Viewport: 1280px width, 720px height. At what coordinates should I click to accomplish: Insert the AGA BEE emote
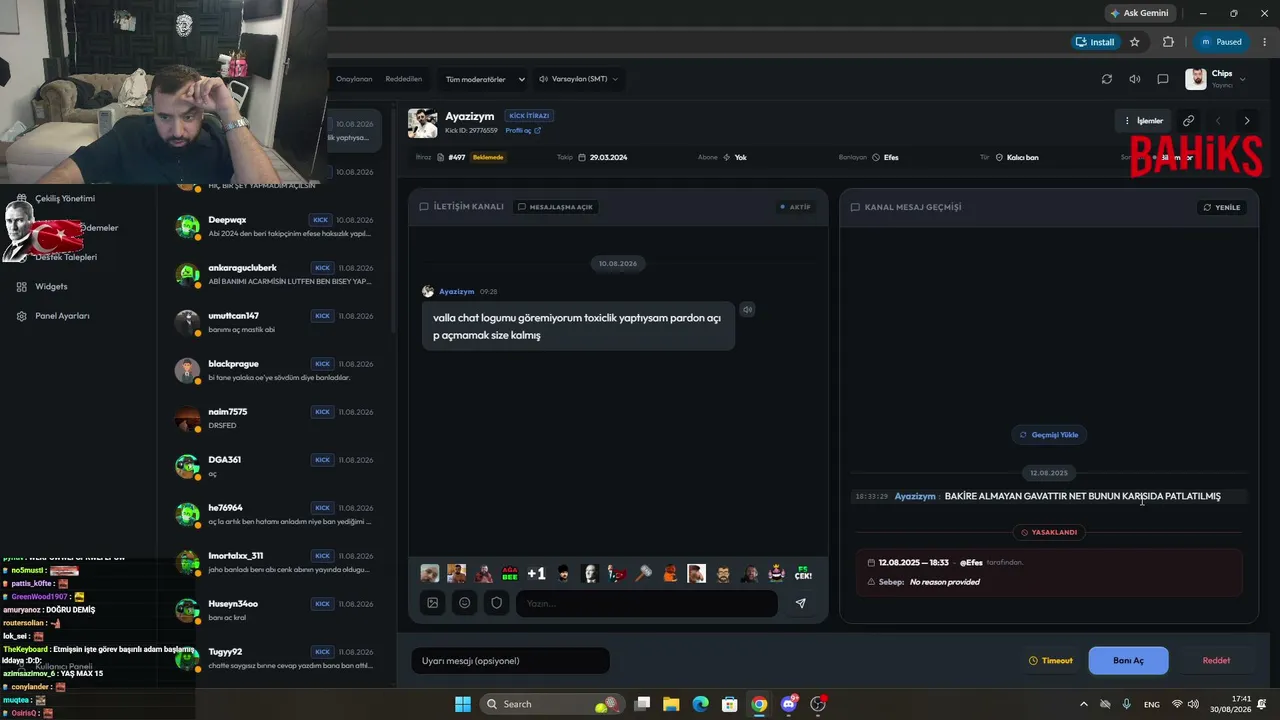coord(510,574)
